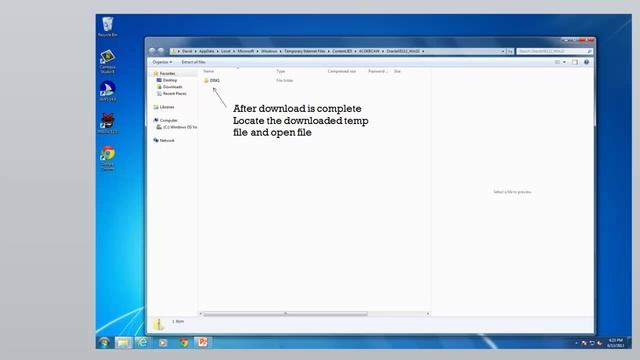Select the DISK1 folder in file list
Screen dimensions: 640x360
211,80
